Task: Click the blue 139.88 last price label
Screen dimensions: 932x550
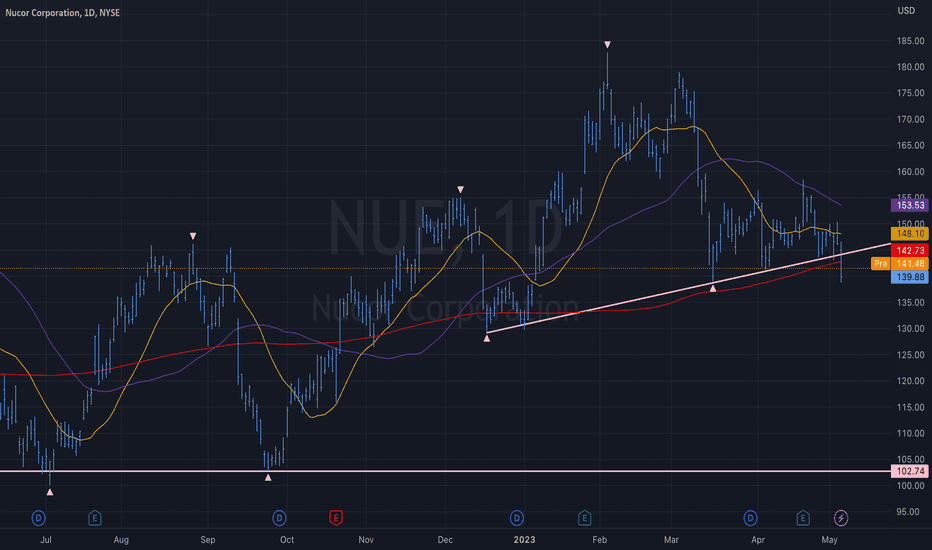Action: click(909, 276)
